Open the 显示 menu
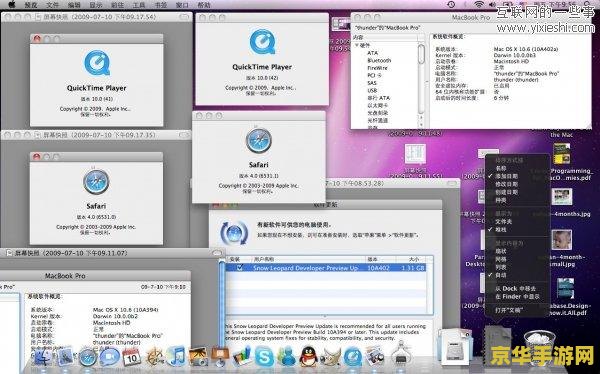The height and width of the screenshot is (374, 600). [96, 5]
